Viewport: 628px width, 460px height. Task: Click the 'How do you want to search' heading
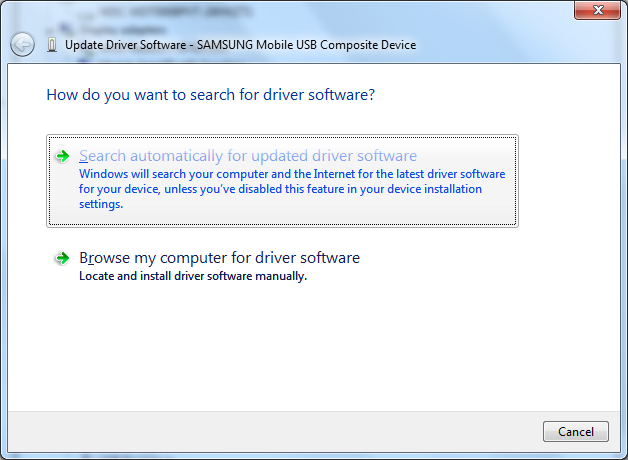(210, 96)
